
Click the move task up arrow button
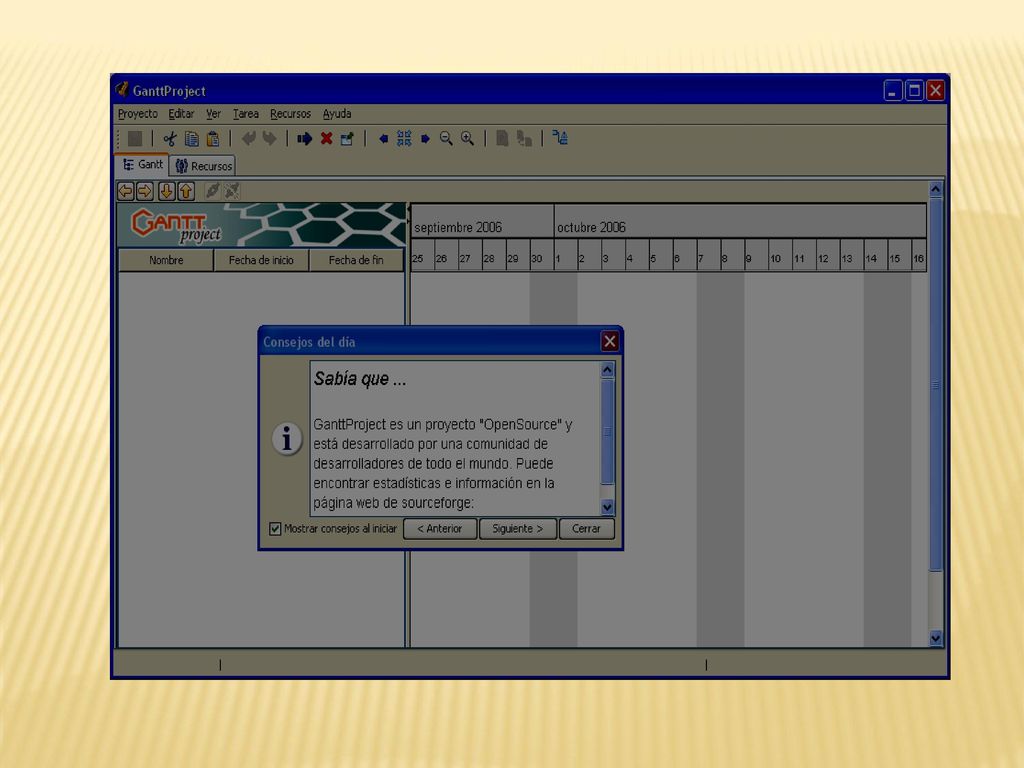[186, 191]
